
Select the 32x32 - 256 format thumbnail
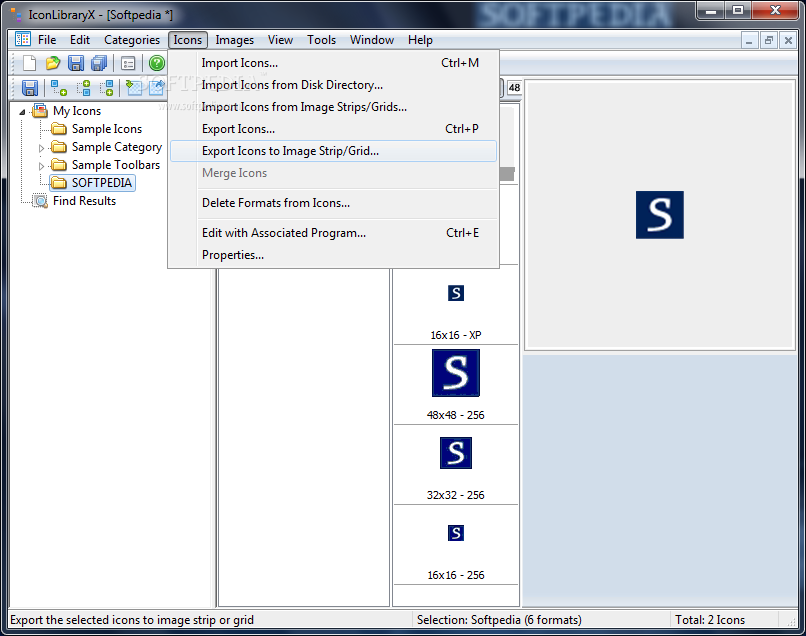click(456, 465)
